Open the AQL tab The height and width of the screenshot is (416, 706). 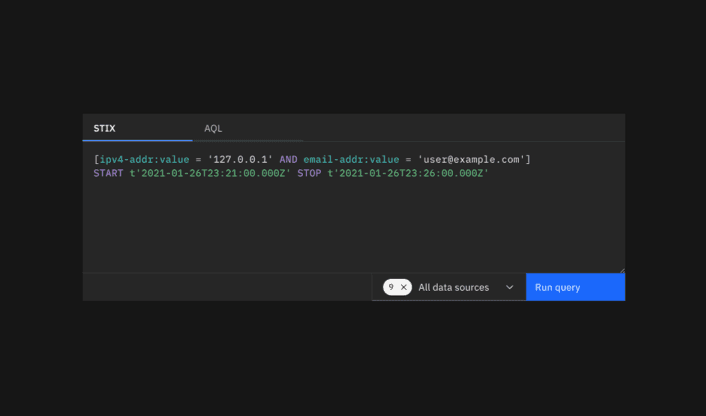click(248, 128)
